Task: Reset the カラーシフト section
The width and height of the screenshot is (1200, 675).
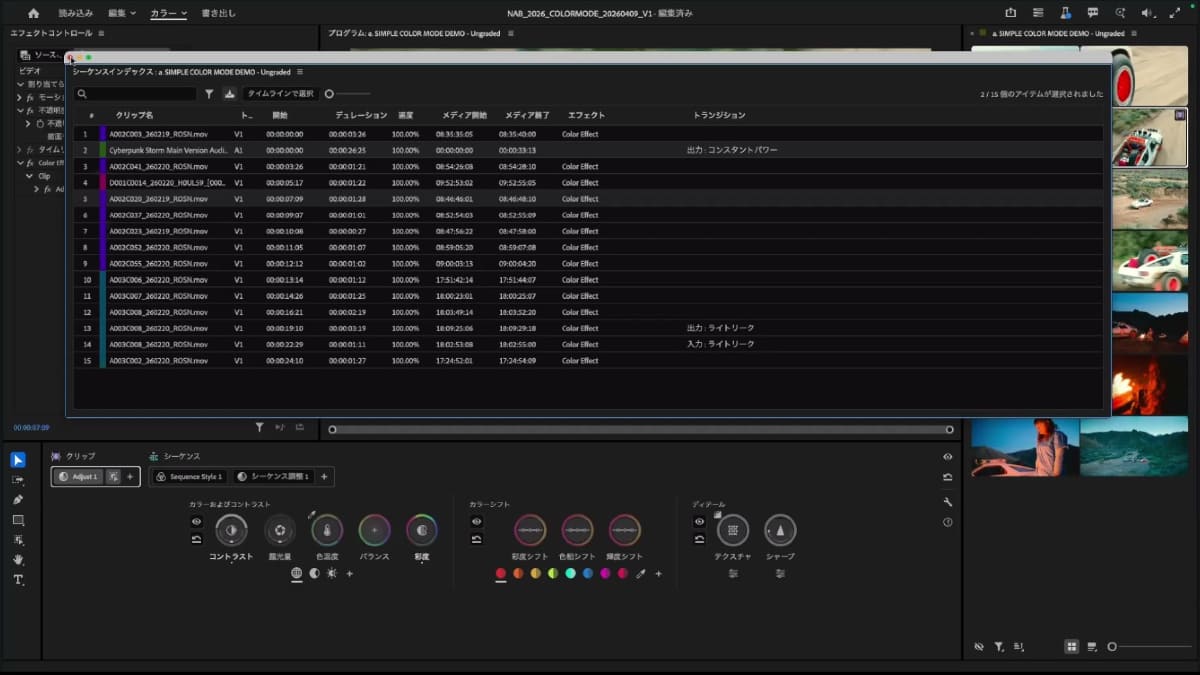Action: [x=476, y=539]
